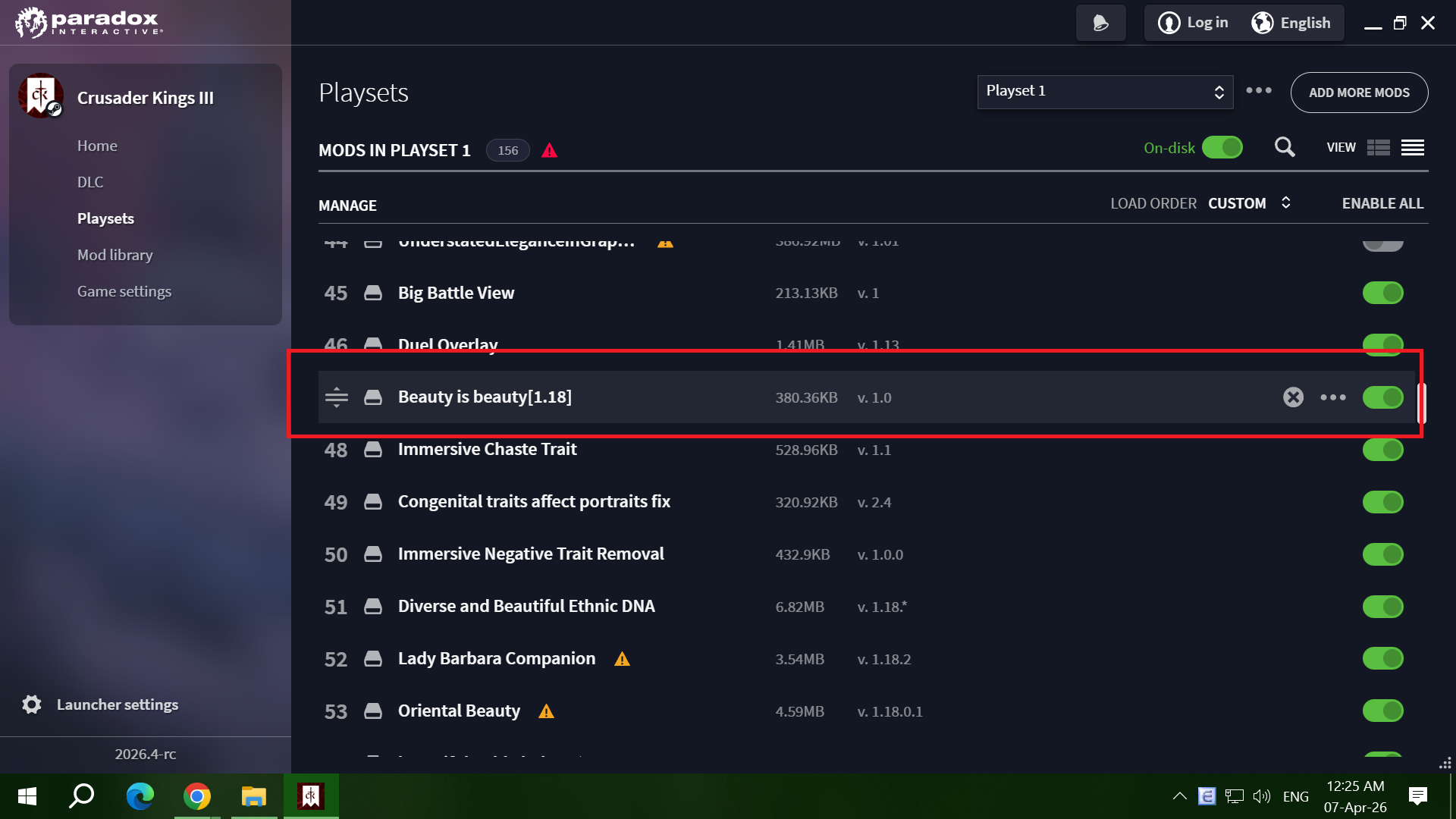Disable the Big Battle View mod
1456x819 pixels.
(1383, 293)
